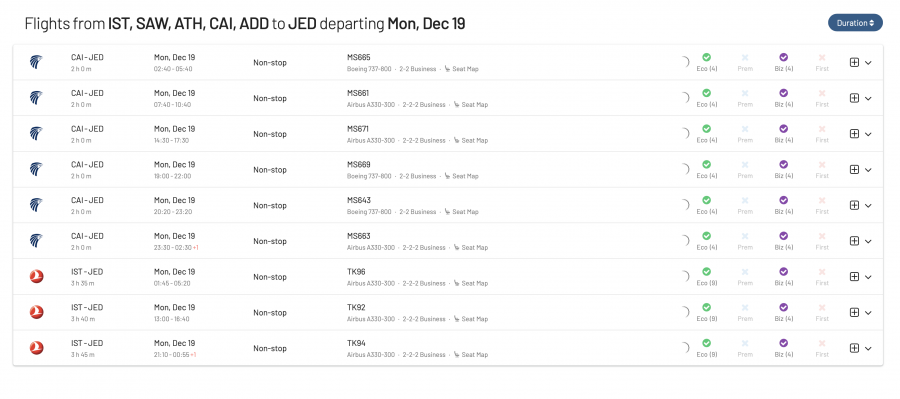Select the purple Biz checkmark for MS643
This screenshot has height=399, width=900.
point(783,200)
